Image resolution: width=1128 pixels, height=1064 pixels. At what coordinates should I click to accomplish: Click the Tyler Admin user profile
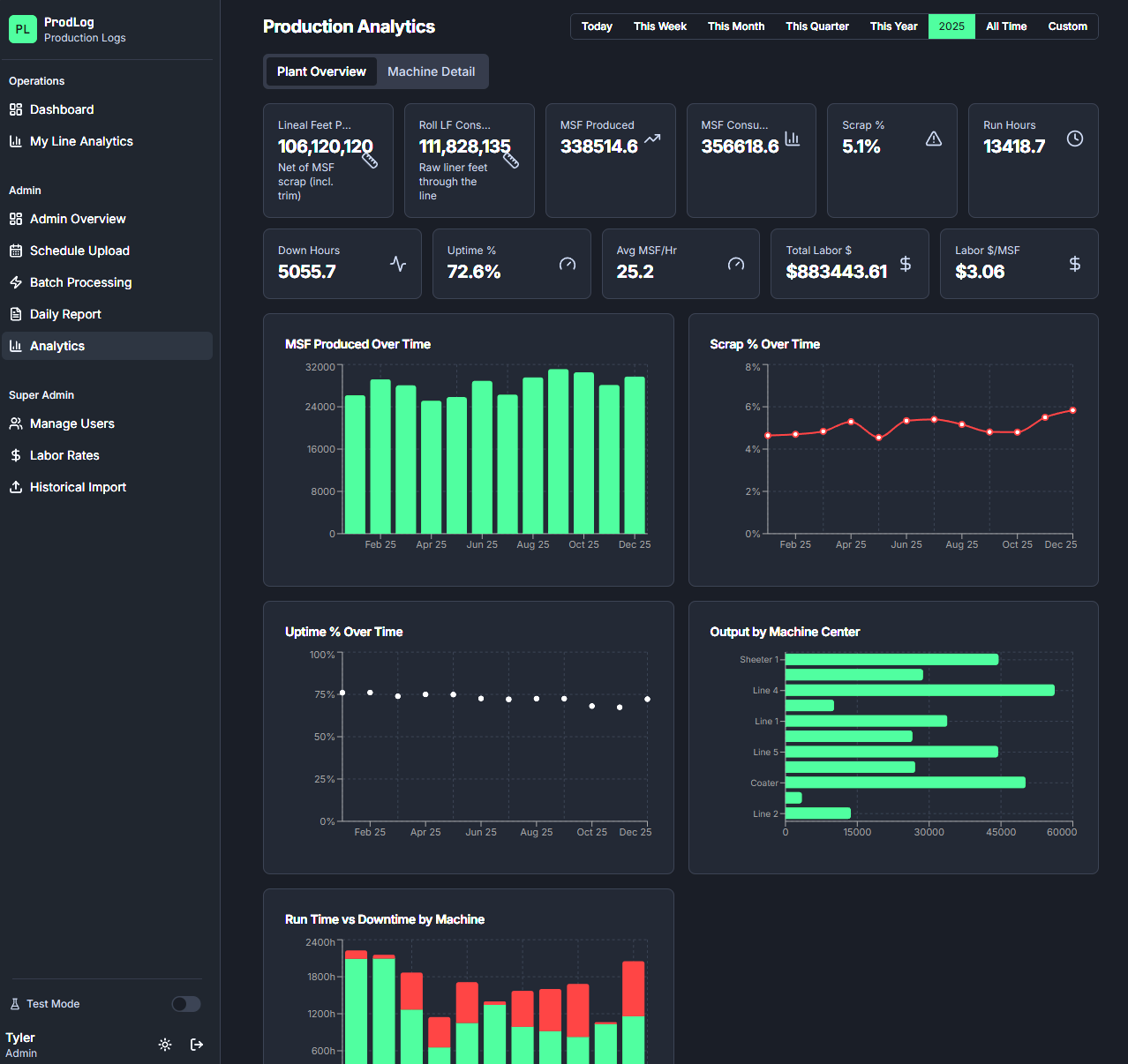point(21,1045)
